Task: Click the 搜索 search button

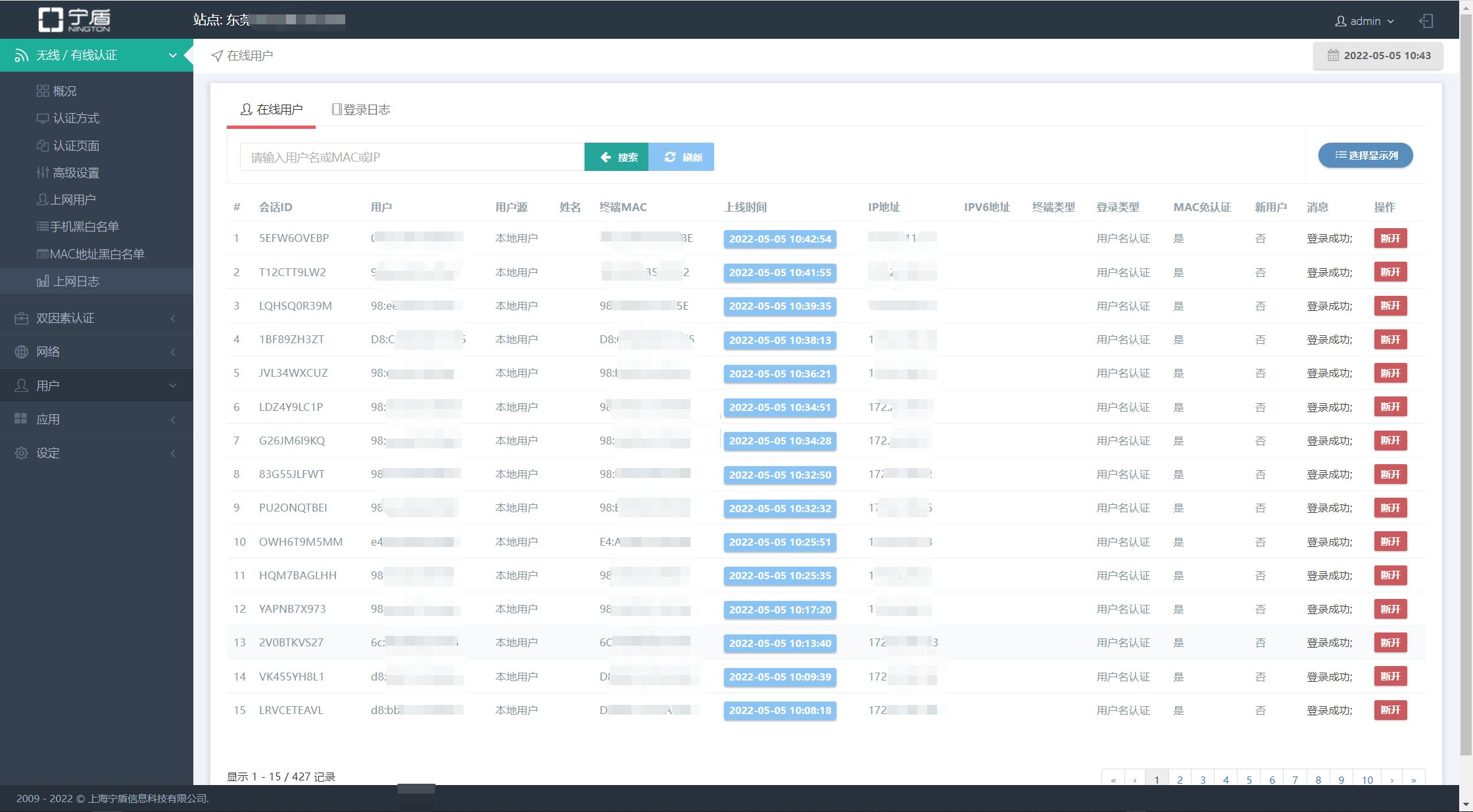Action: pyautogui.click(x=617, y=156)
